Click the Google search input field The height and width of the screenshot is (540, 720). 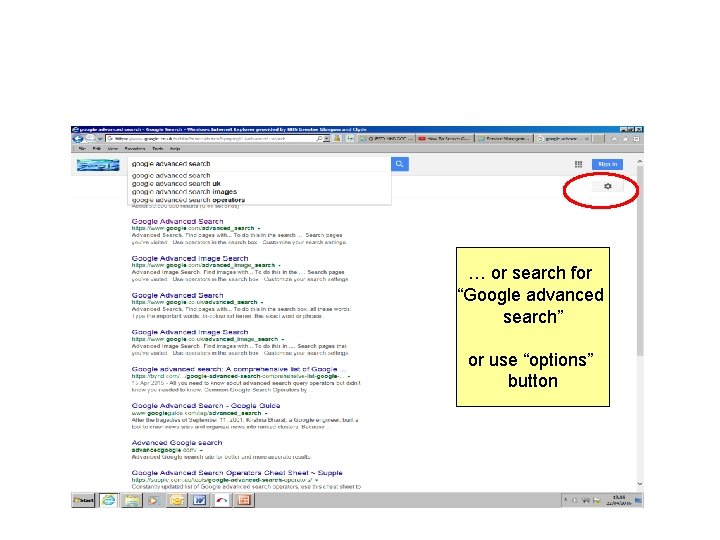pos(259,164)
